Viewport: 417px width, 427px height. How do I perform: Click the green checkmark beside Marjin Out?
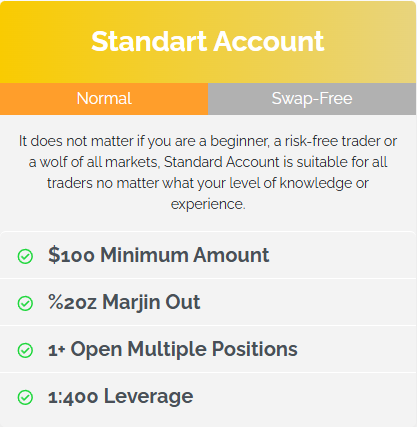pos(25,303)
